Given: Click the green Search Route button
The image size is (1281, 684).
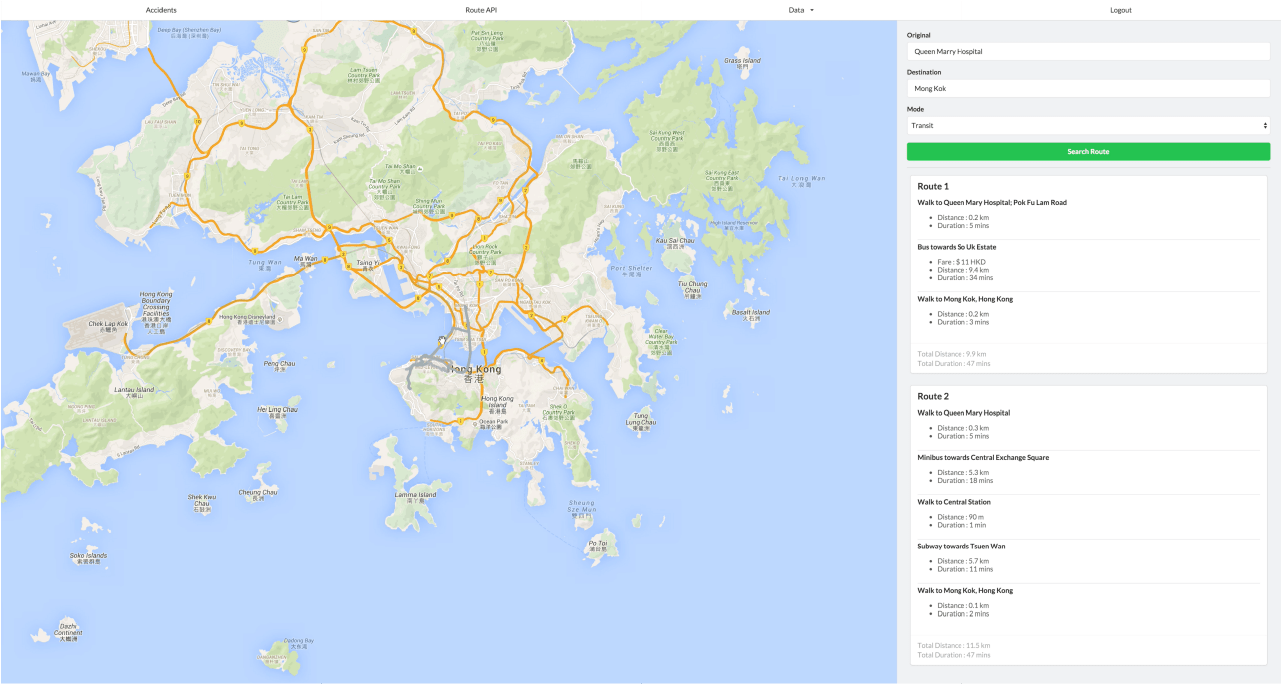Looking at the screenshot, I should tap(1088, 151).
